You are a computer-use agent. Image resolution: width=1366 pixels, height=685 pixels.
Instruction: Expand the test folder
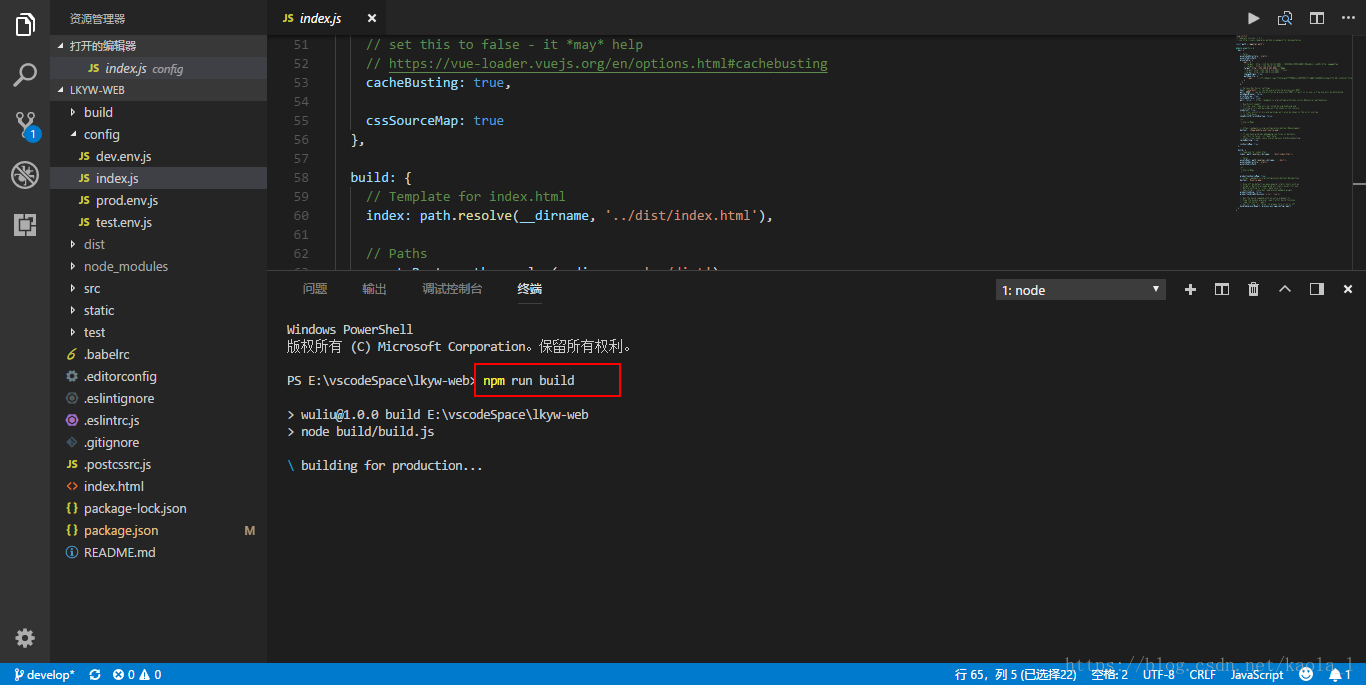pyautogui.click(x=158, y=332)
